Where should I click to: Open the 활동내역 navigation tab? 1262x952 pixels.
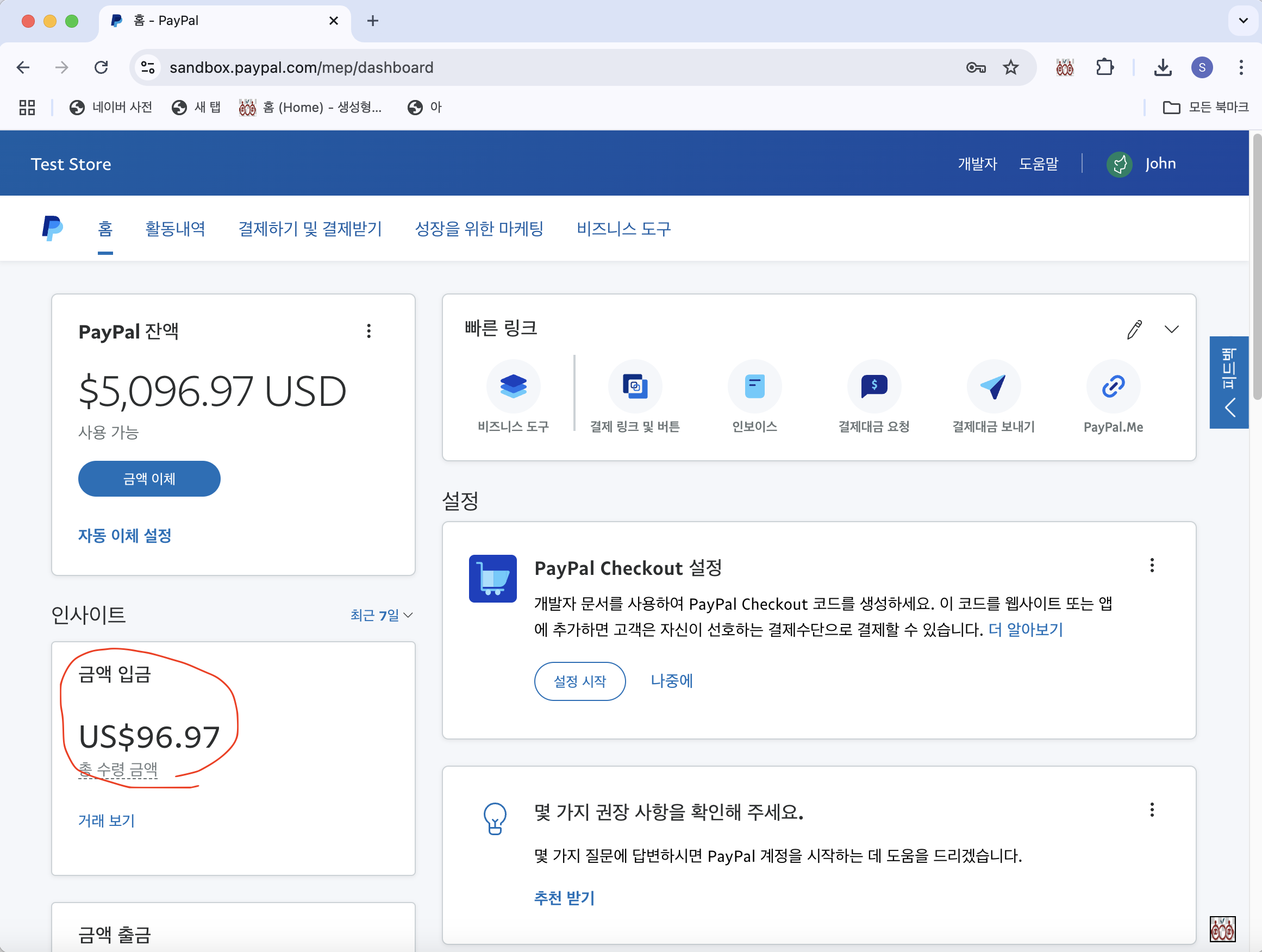pos(174,229)
